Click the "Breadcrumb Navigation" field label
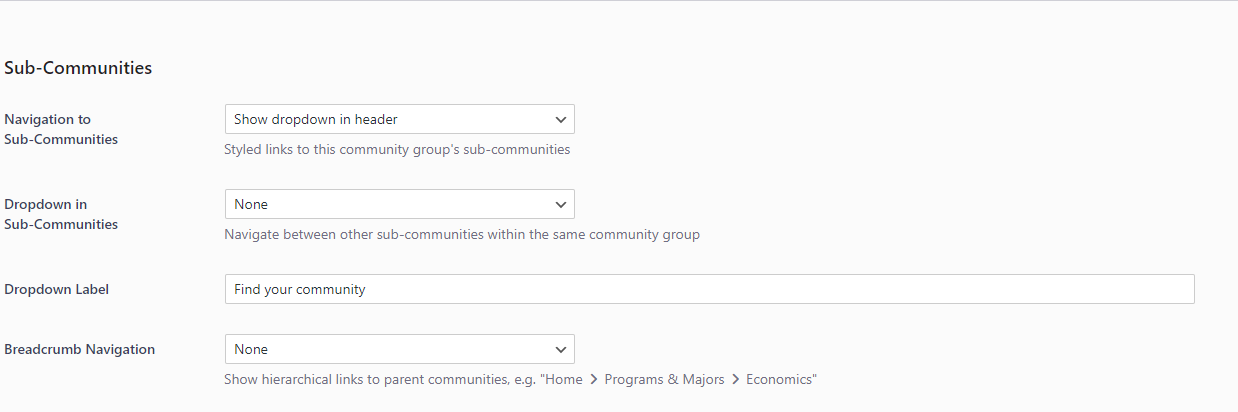This screenshot has width=1238, height=412. point(80,349)
